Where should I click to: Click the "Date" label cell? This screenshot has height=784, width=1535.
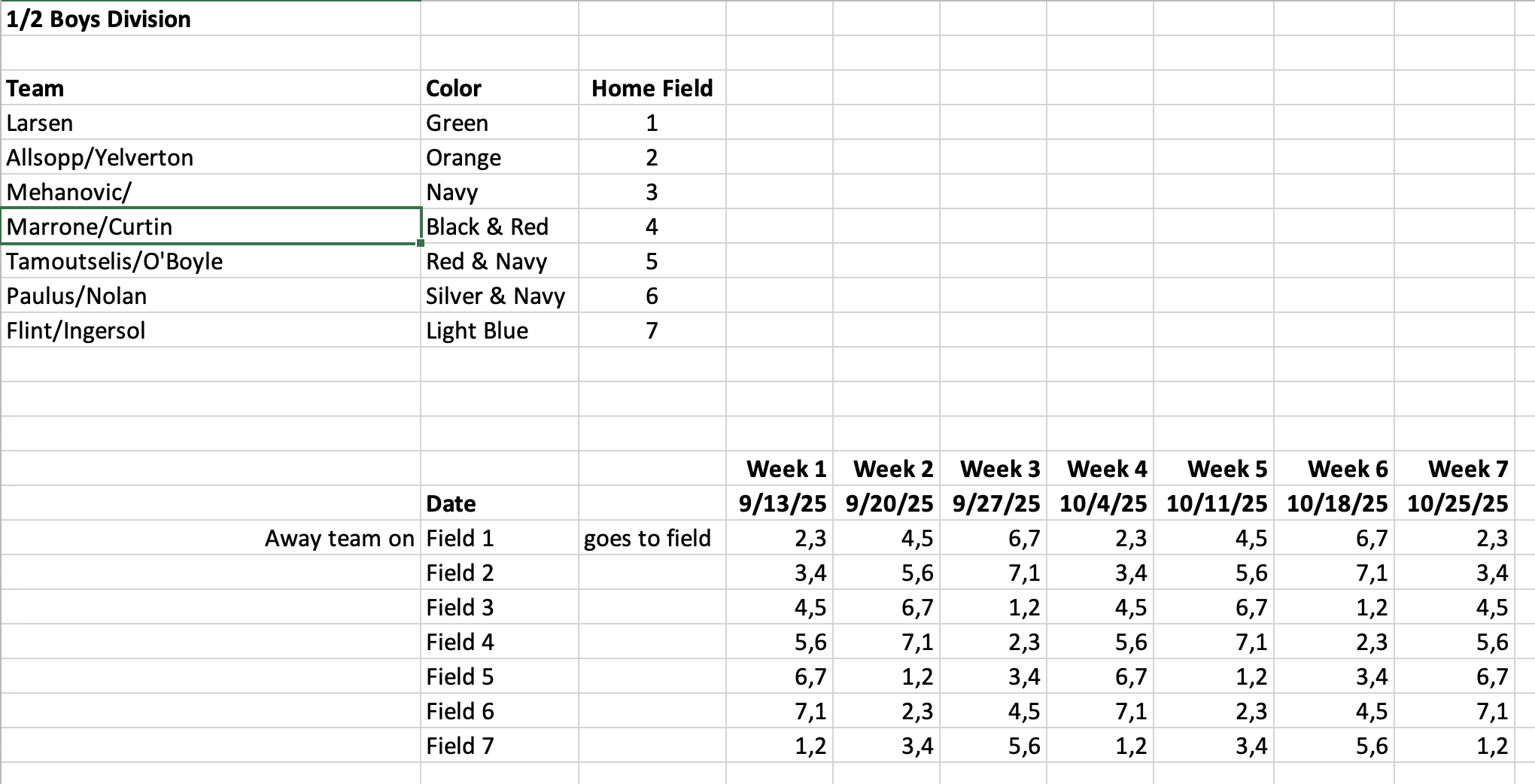coord(451,503)
